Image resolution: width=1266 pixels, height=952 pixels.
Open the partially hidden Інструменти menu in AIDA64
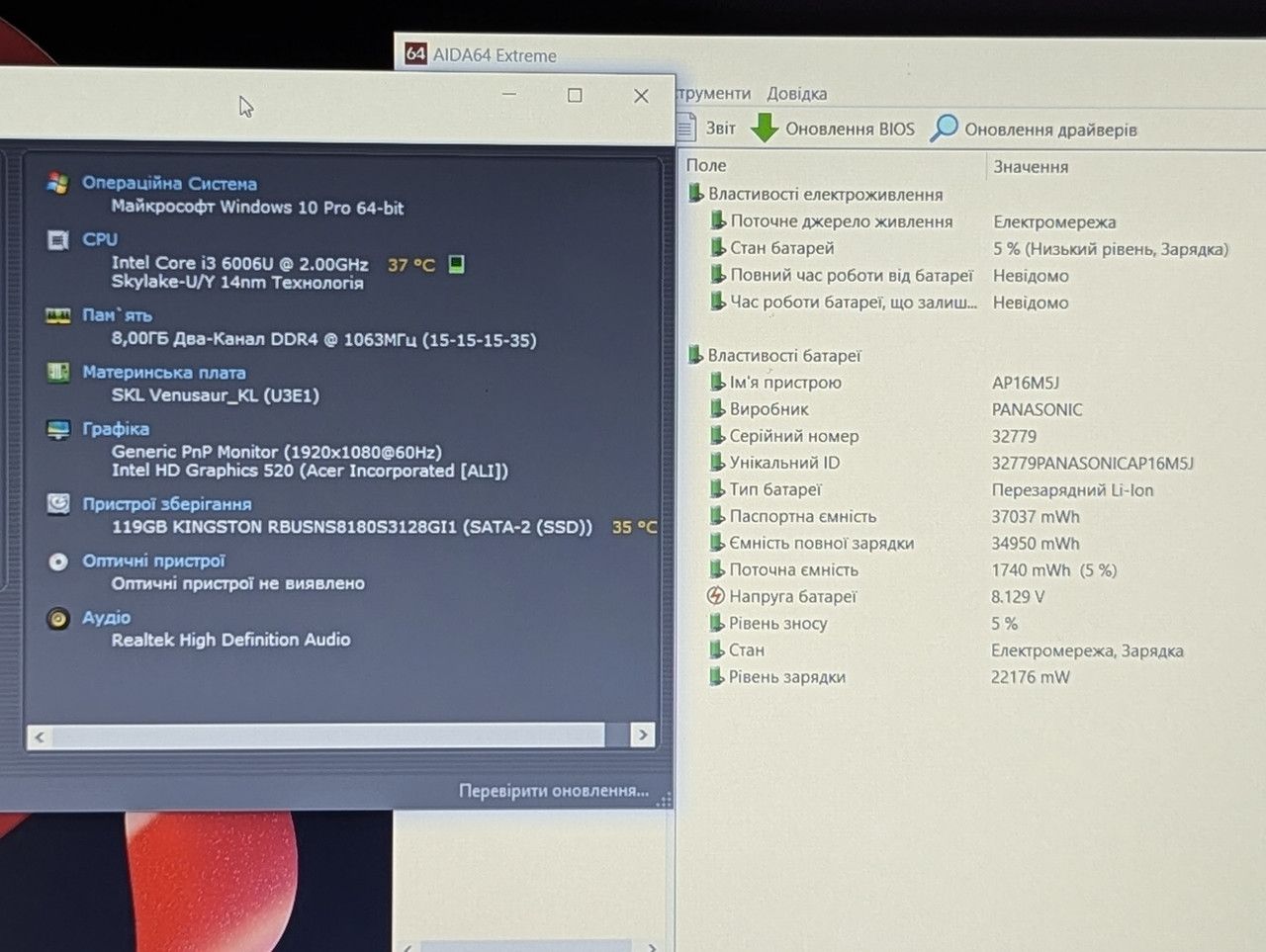tap(714, 93)
